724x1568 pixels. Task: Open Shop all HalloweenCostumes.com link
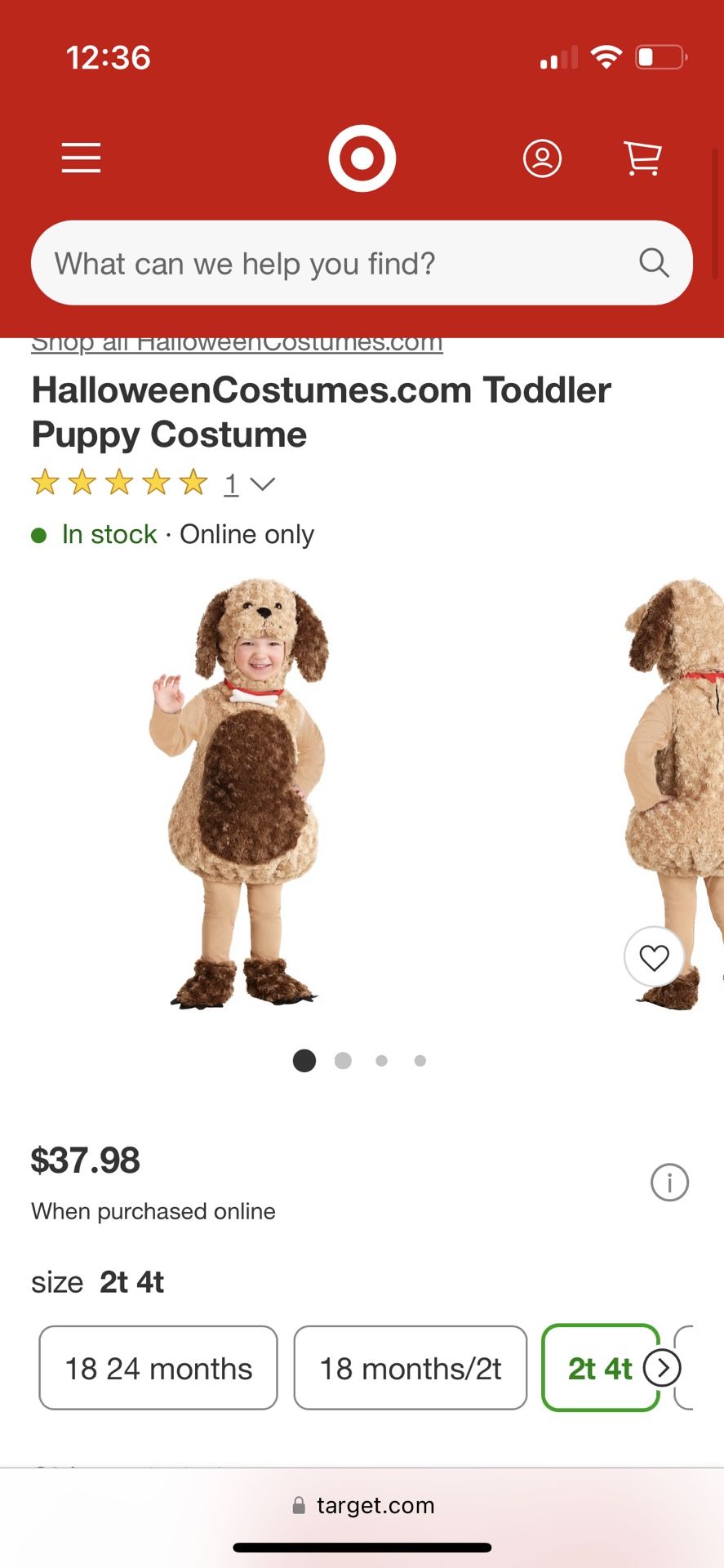tap(237, 343)
